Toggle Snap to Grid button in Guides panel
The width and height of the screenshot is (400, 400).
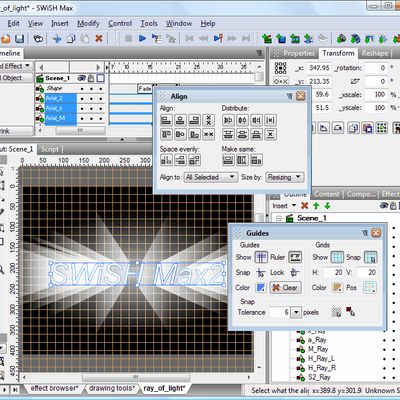(371, 257)
